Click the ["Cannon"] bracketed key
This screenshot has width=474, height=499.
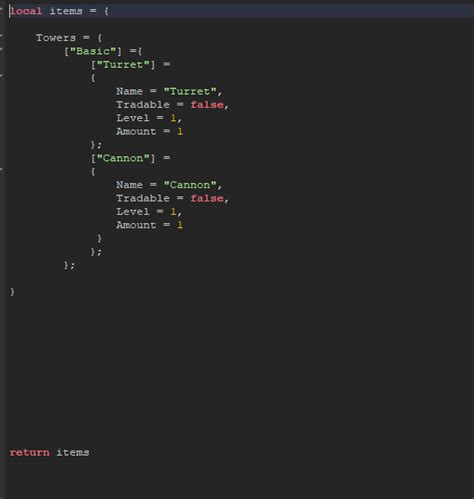[x=123, y=158]
